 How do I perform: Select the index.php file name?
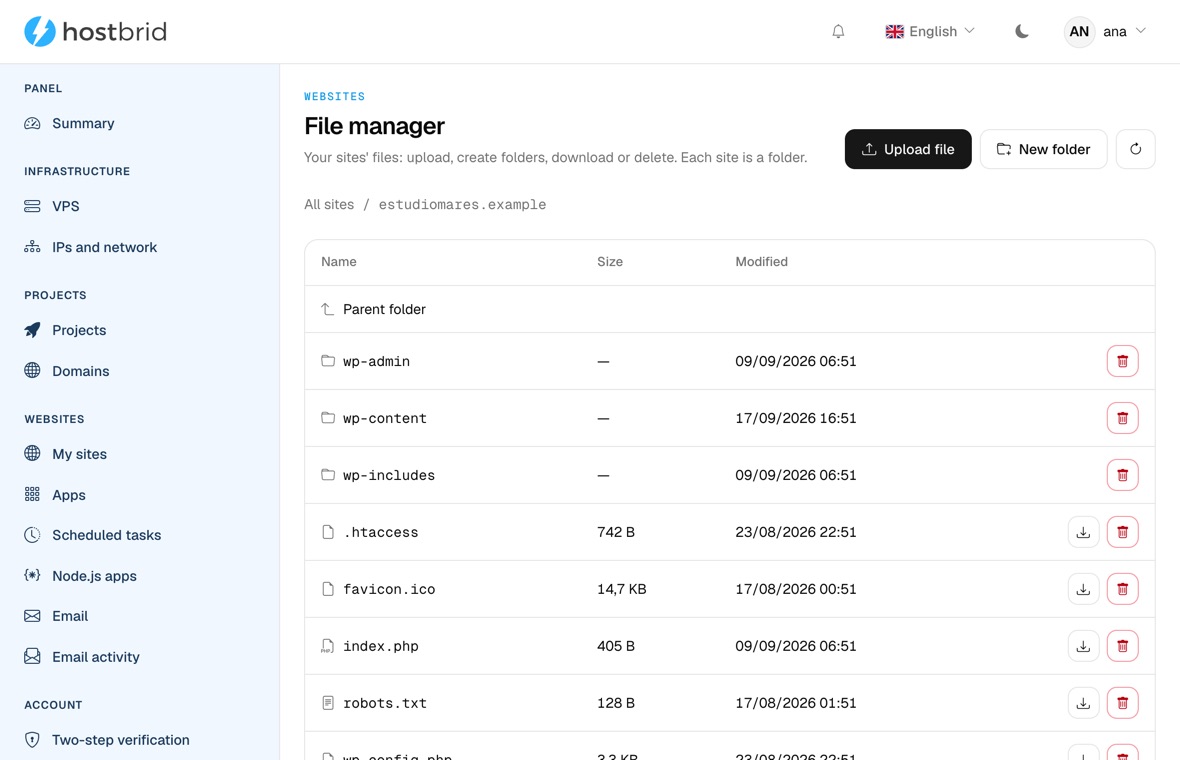[x=380, y=646]
